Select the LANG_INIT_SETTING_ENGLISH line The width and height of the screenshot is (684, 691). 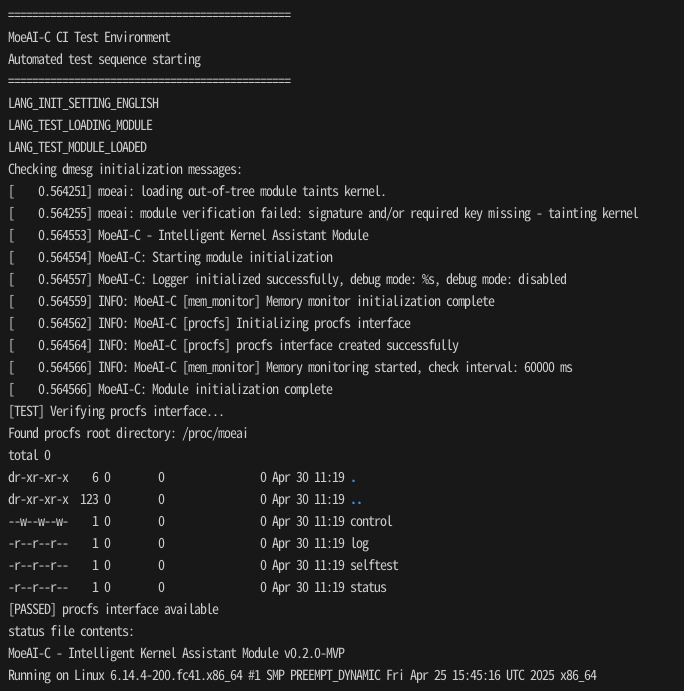pos(83,104)
